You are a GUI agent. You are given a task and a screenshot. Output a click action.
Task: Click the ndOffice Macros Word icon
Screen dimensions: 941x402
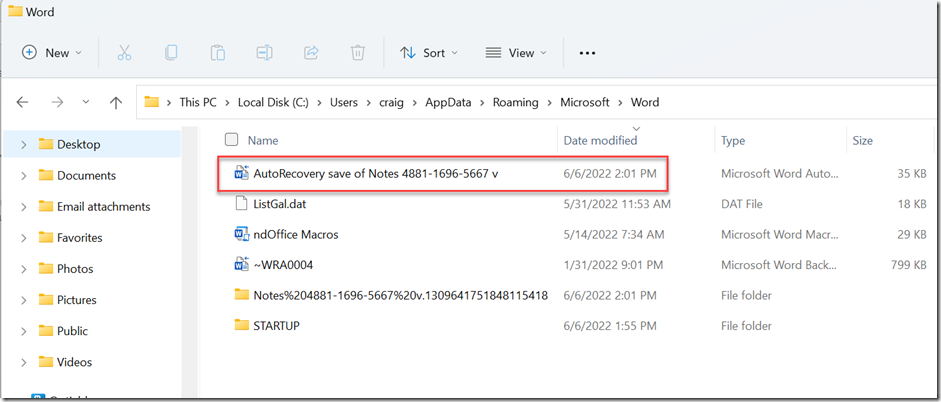pyautogui.click(x=241, y=235)
